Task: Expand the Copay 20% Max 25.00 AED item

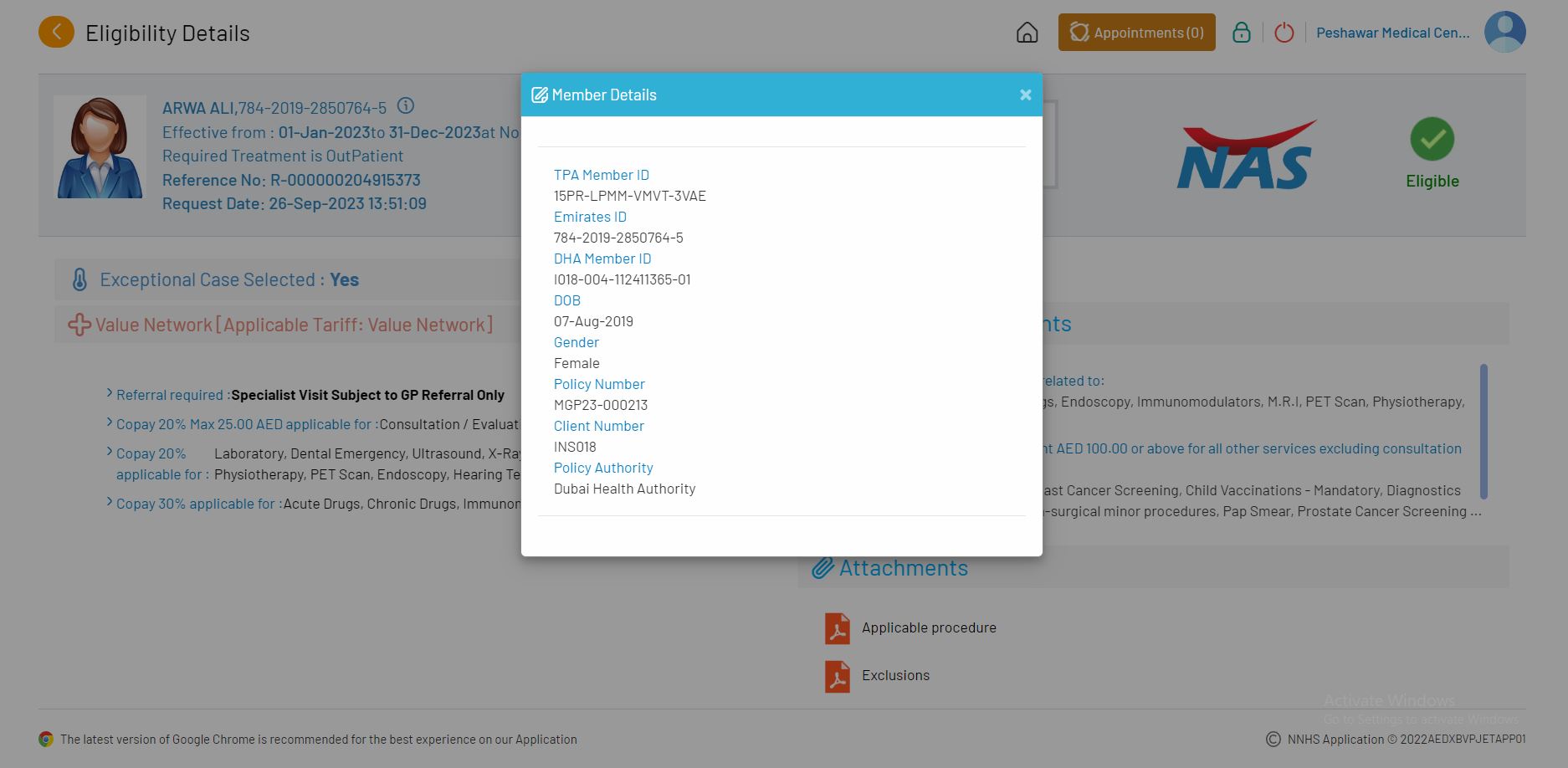Action: tap(110, 422)
